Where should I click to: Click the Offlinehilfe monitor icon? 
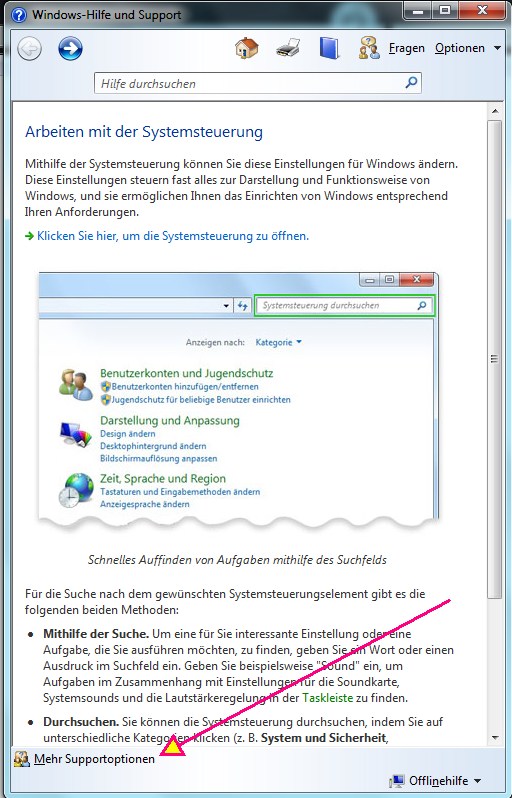tap(397, 781)
